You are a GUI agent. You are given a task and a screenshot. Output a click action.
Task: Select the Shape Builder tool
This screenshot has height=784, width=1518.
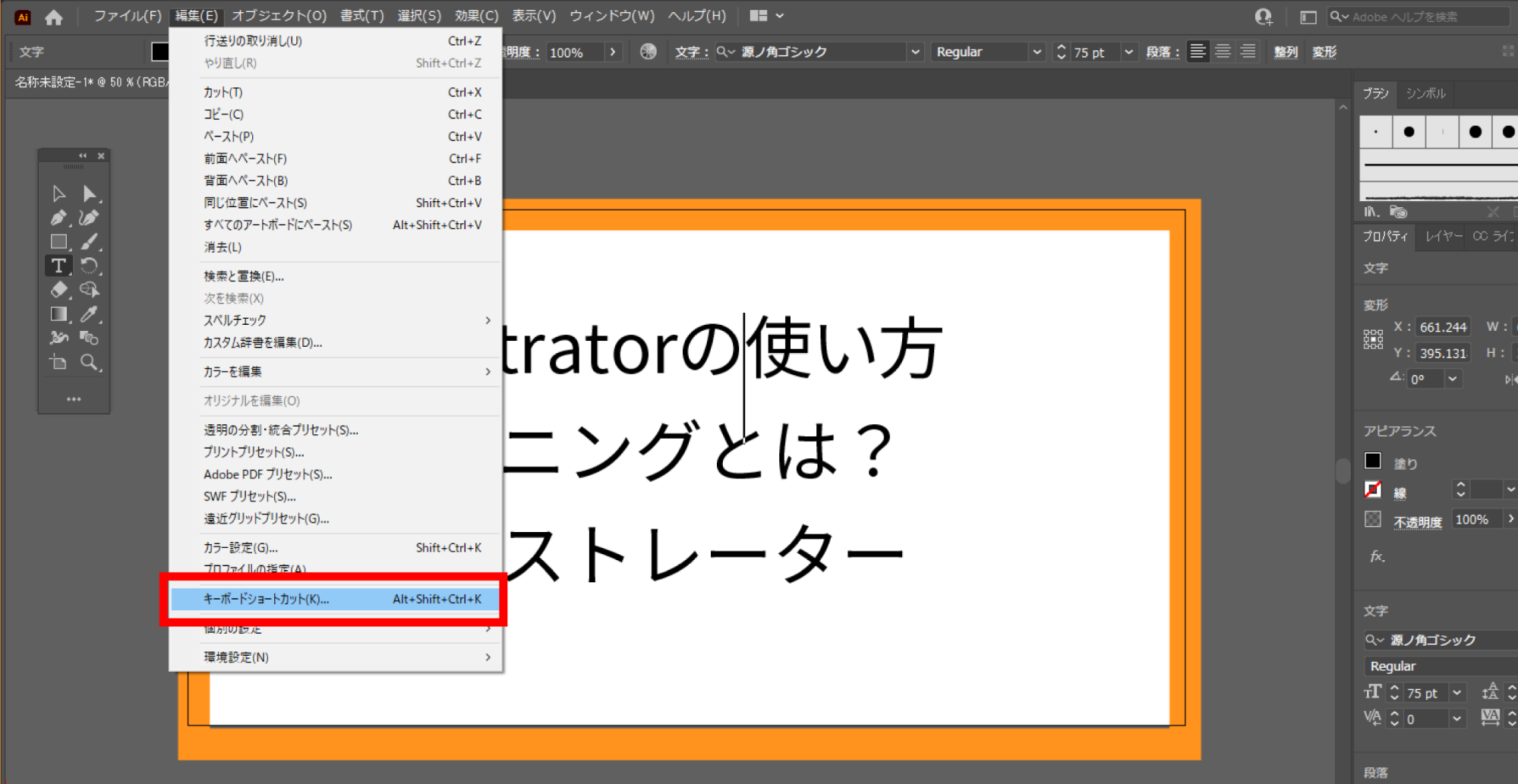(90, 290)
